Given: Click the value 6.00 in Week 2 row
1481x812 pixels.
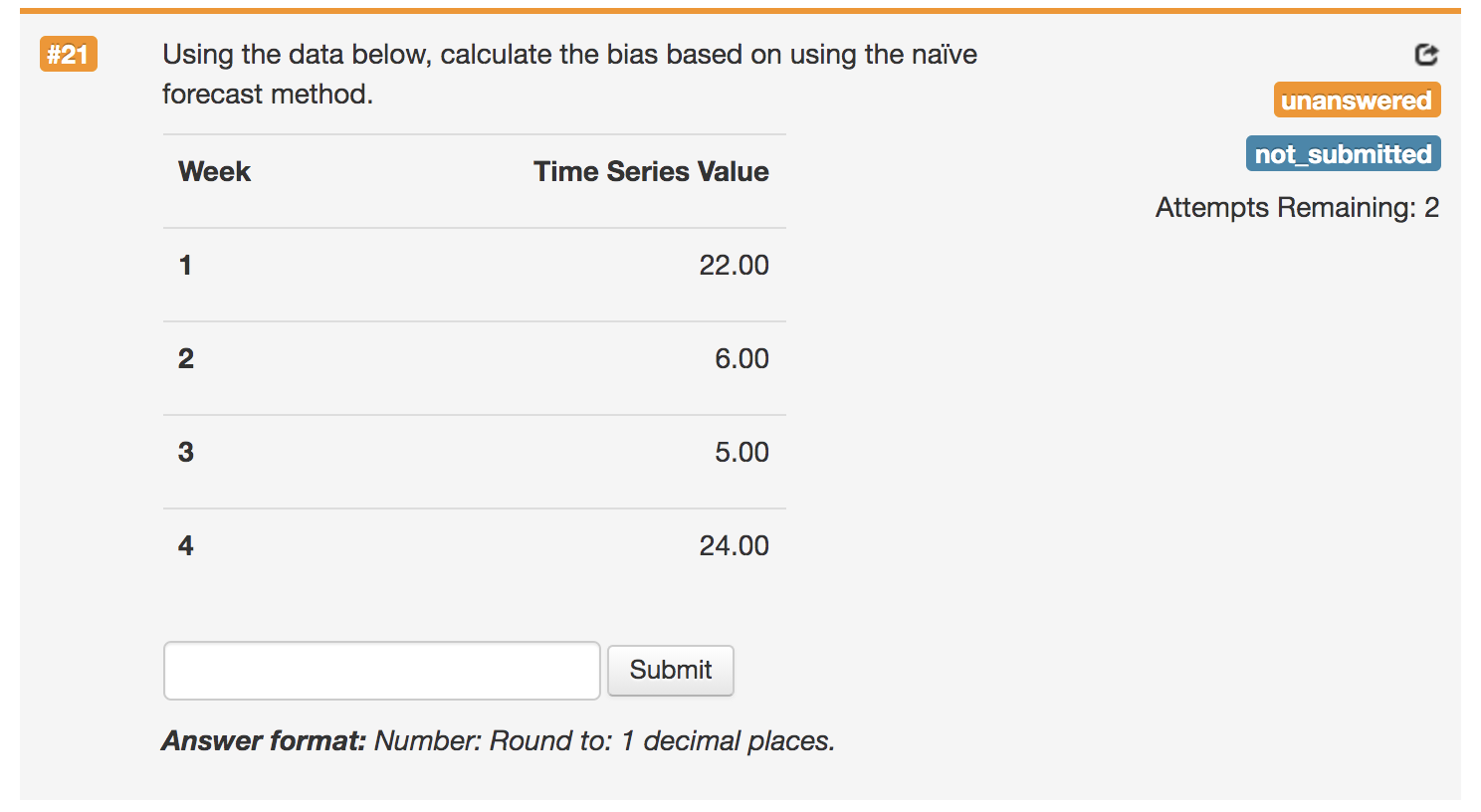Looking at the screenshot, I should point(741,358).
